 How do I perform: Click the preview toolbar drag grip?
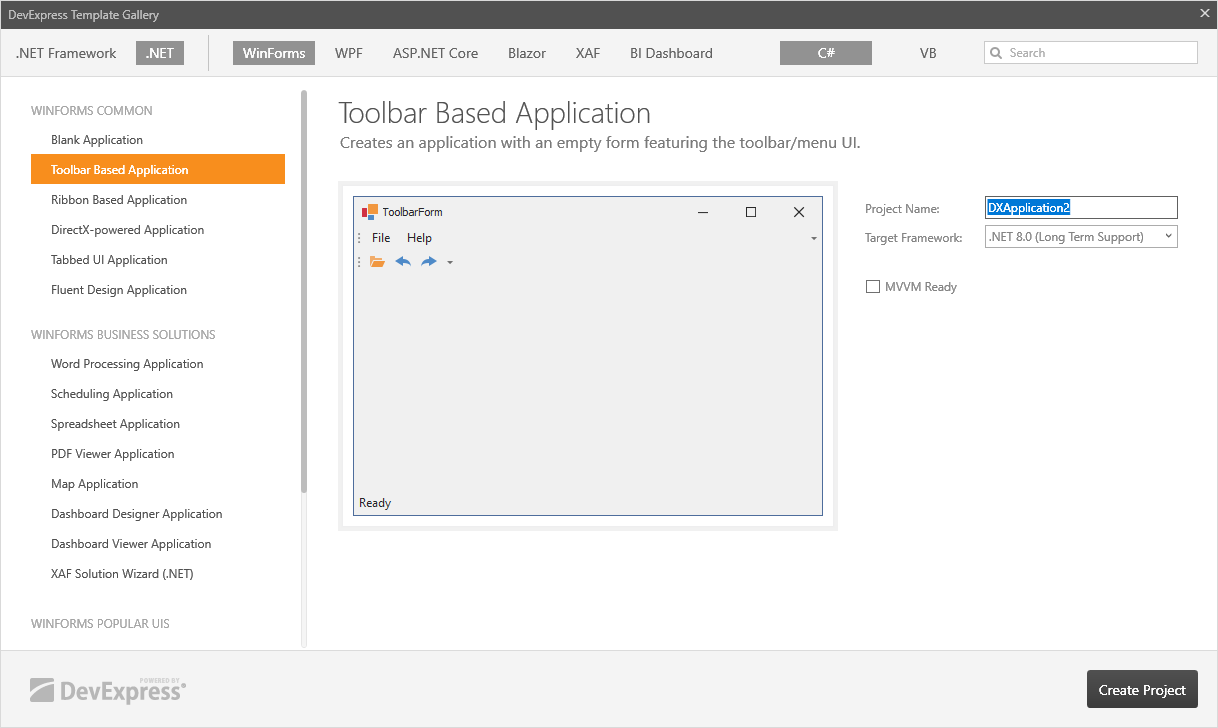359,262
